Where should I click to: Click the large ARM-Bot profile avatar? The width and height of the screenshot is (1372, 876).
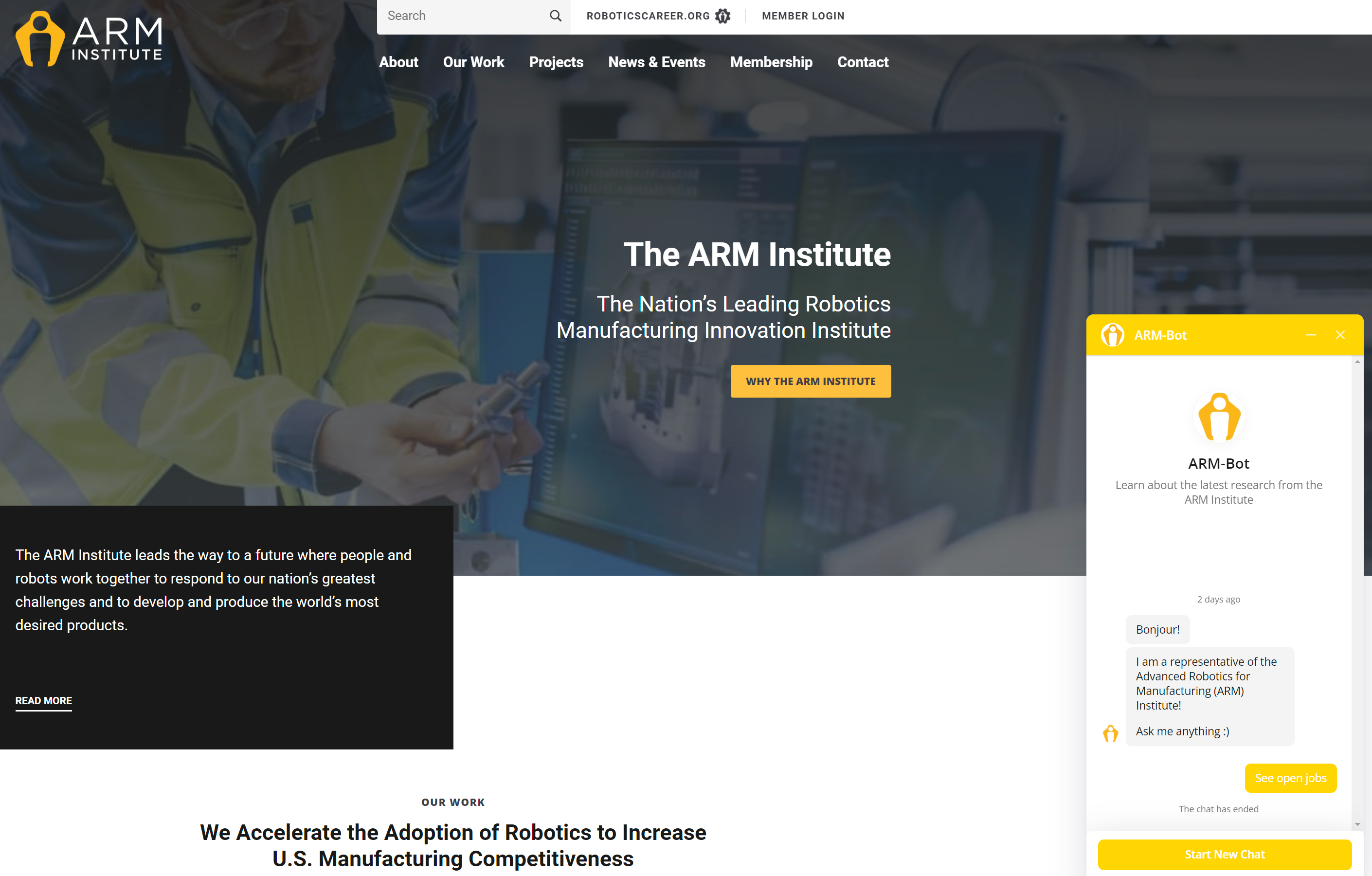(1219, 417)
